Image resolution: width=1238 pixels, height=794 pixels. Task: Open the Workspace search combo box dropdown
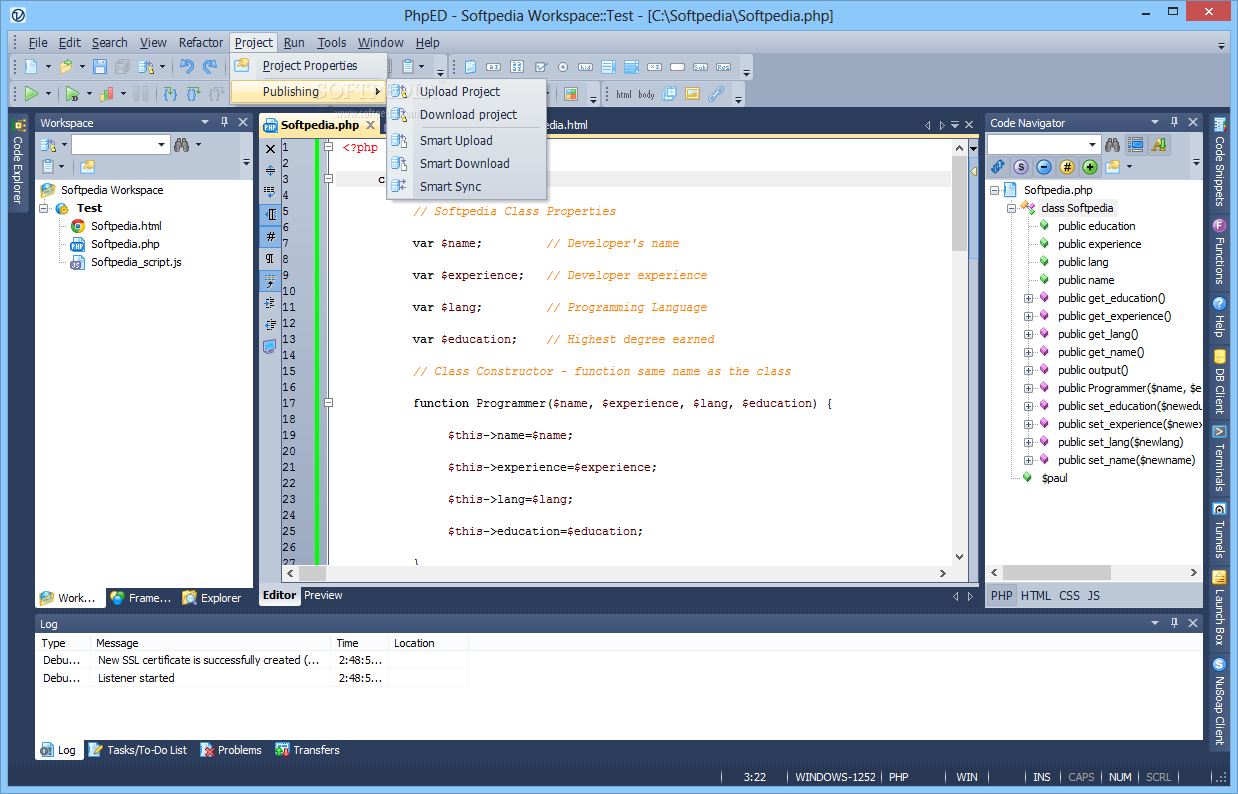point(162,145)
